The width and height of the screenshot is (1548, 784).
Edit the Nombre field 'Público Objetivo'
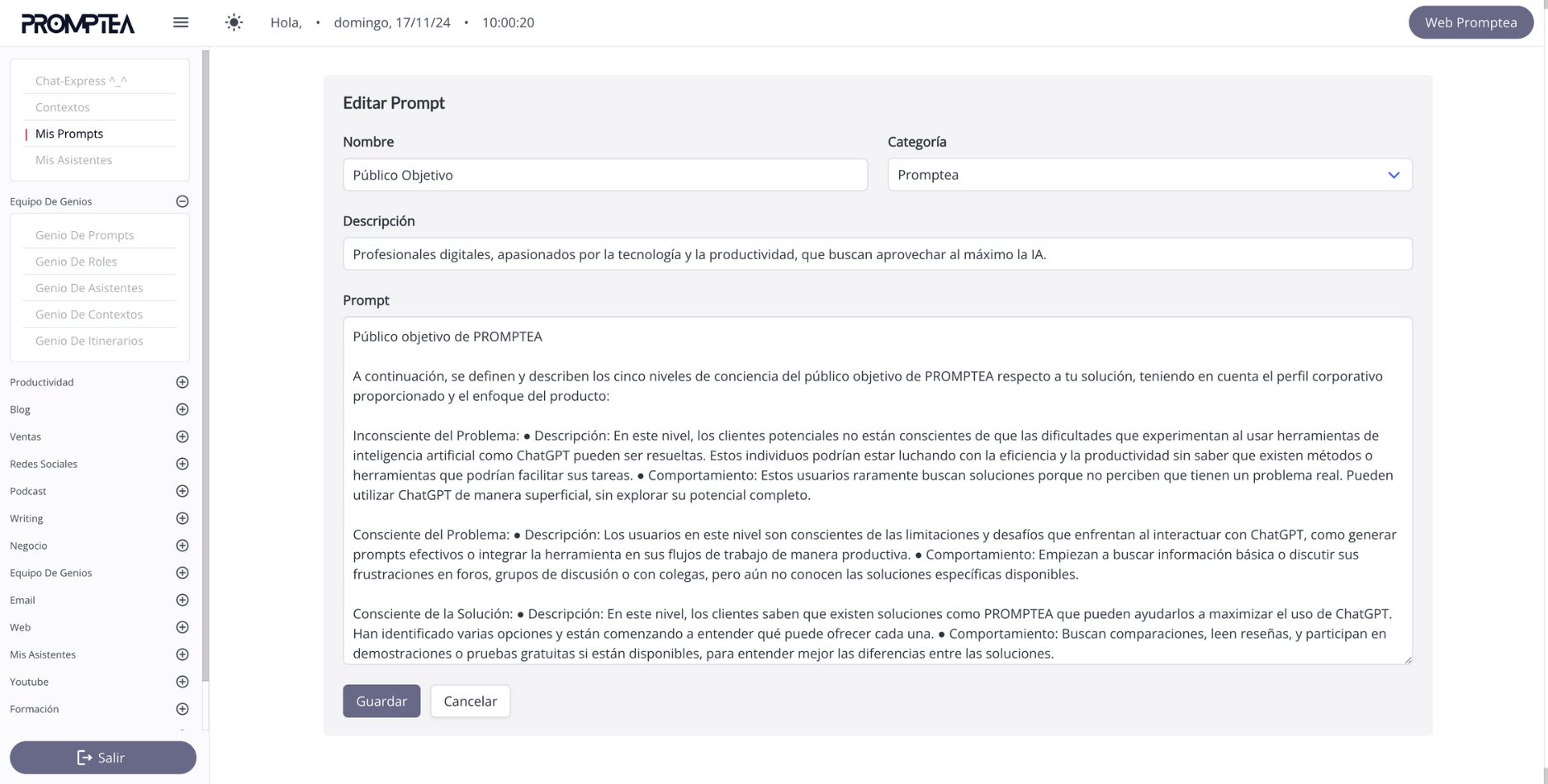point(605,175)
